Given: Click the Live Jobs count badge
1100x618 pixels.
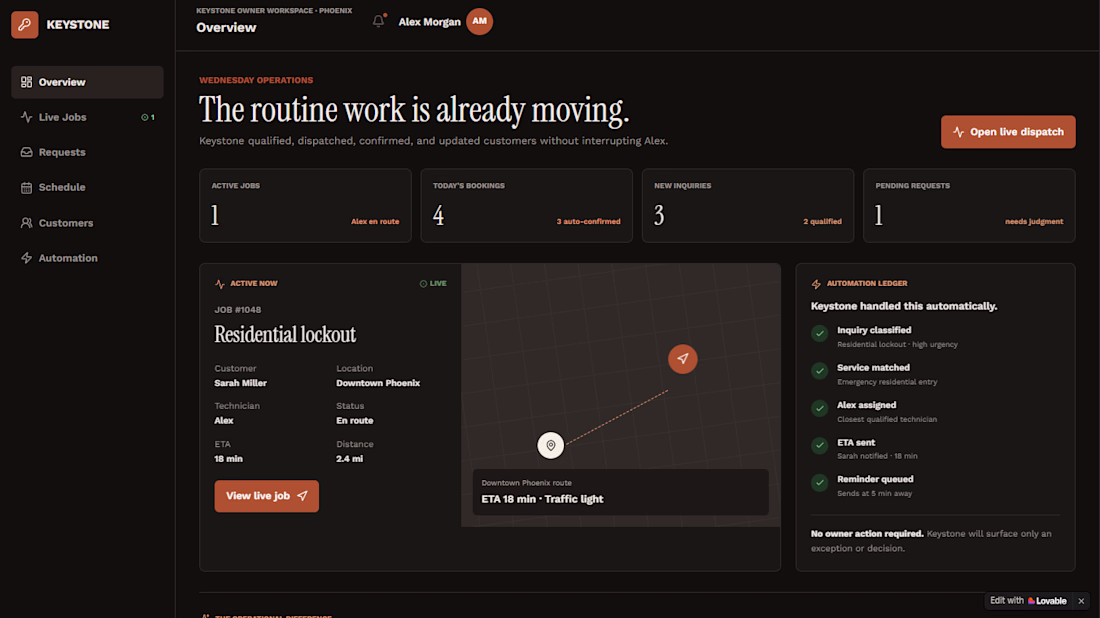Looking at the screenshot, I should coord(148,117).
